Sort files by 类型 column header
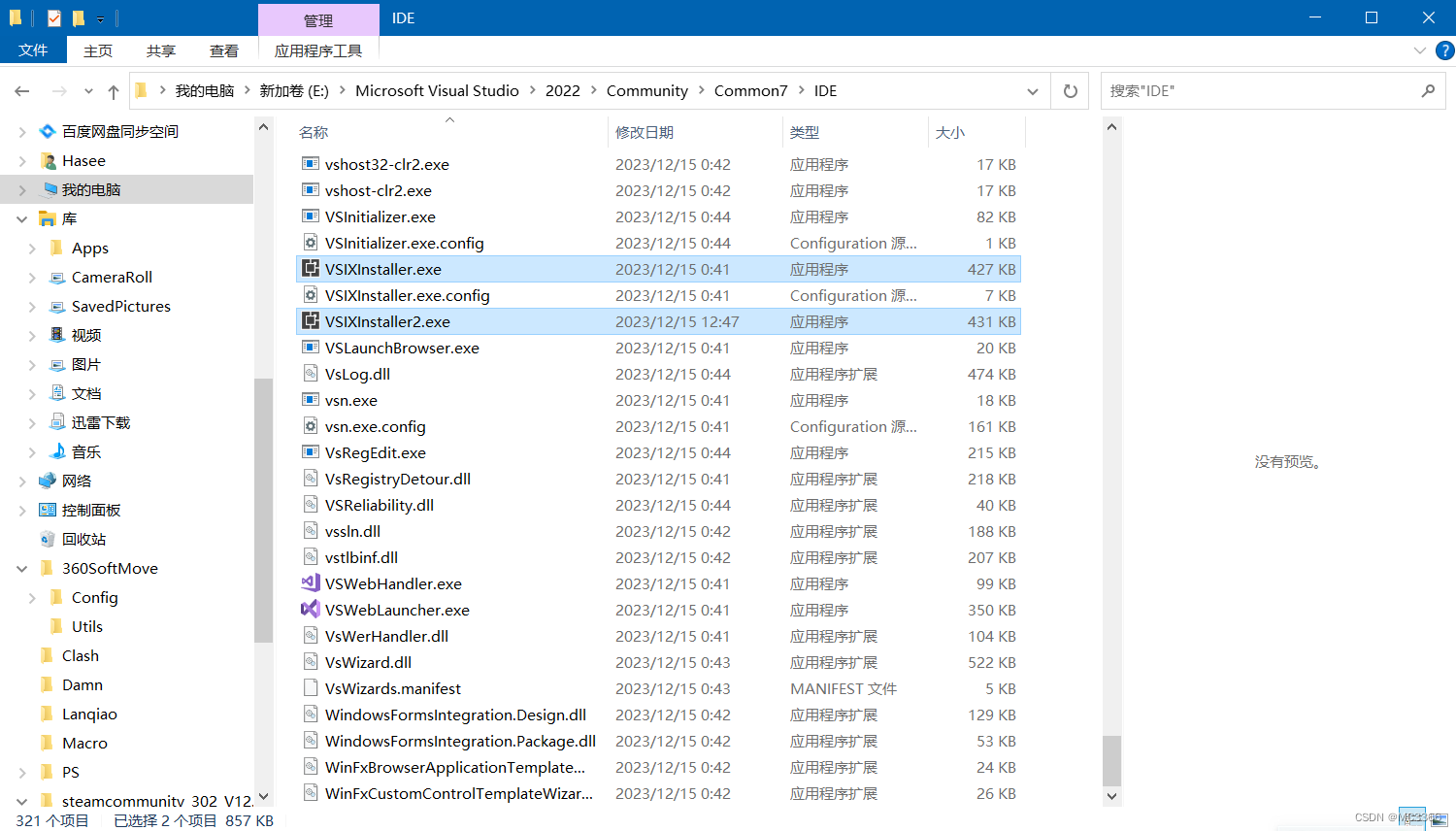1456x831 pixels. point(805,132)
